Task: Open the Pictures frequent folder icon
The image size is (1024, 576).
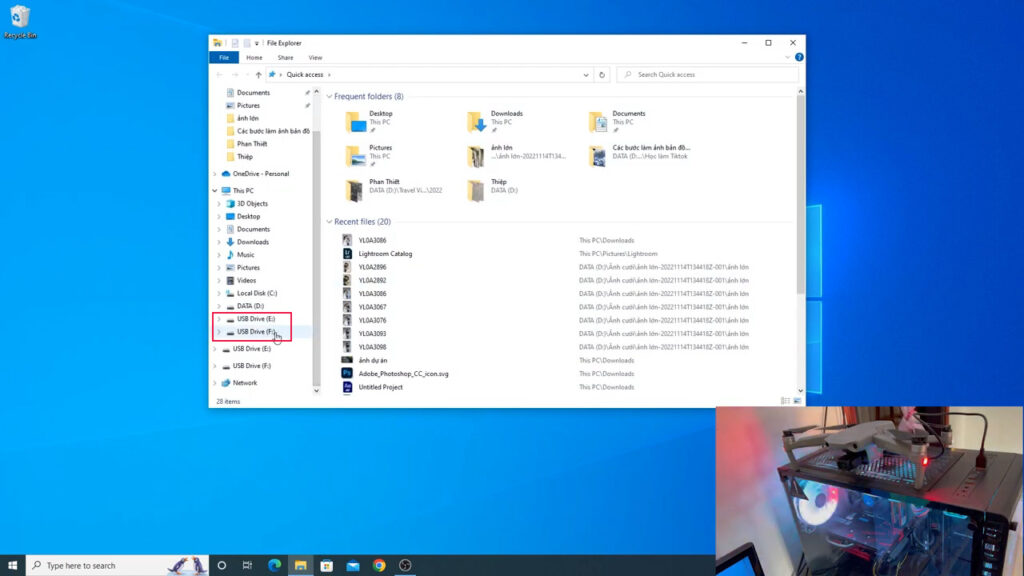Action: (x=356, y=155)
